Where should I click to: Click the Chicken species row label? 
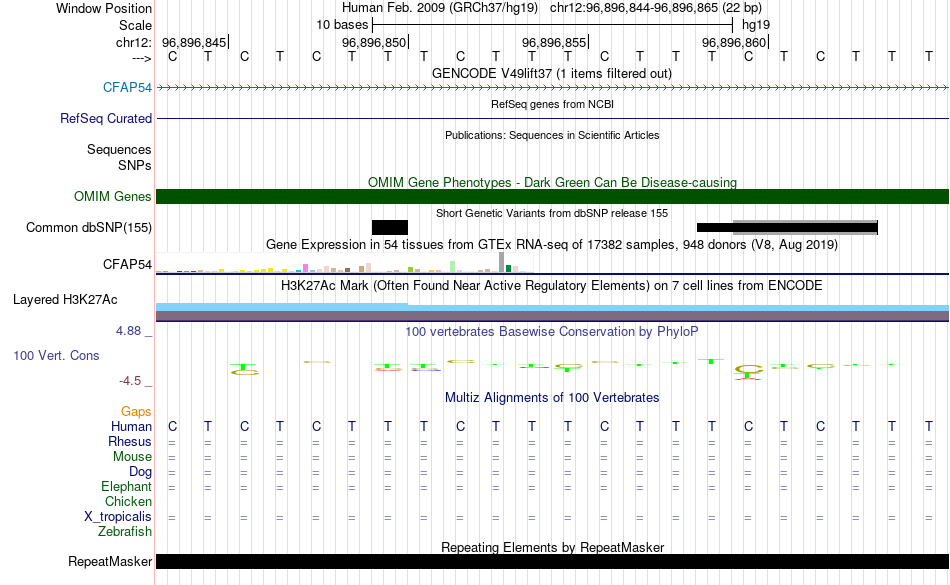point(128,501)
